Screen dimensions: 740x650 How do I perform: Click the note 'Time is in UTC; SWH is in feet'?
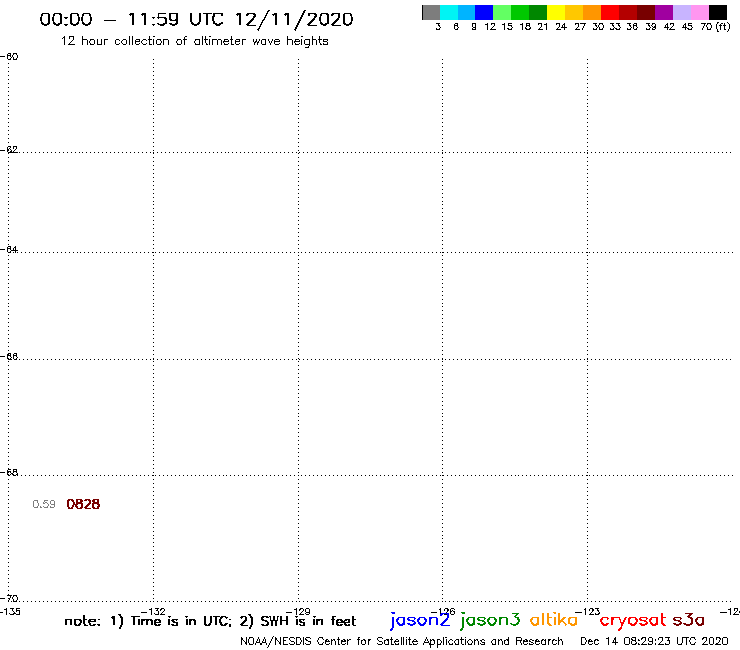[x=210, y=621]
